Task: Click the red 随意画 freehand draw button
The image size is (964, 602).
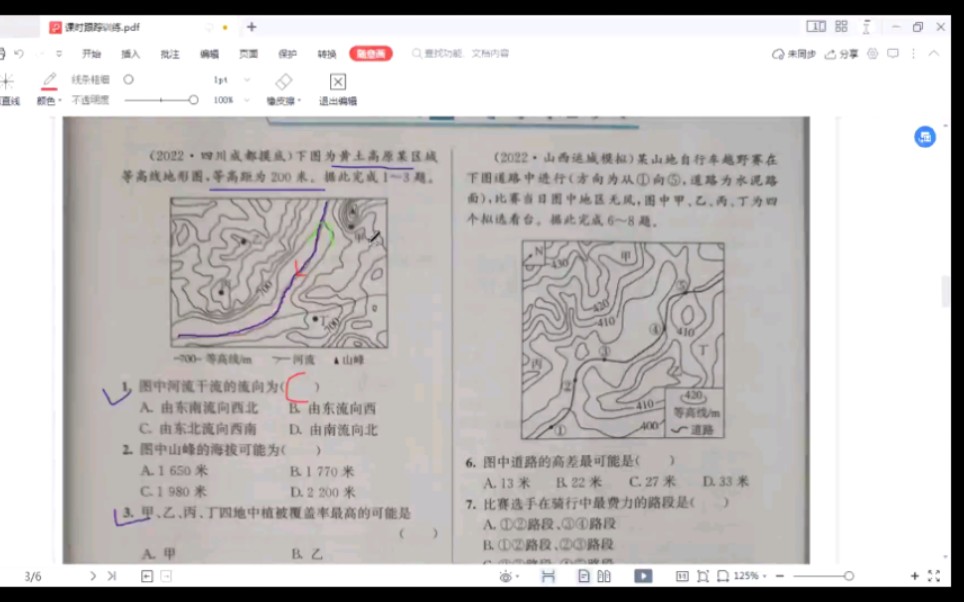Action: coord(370,51)
